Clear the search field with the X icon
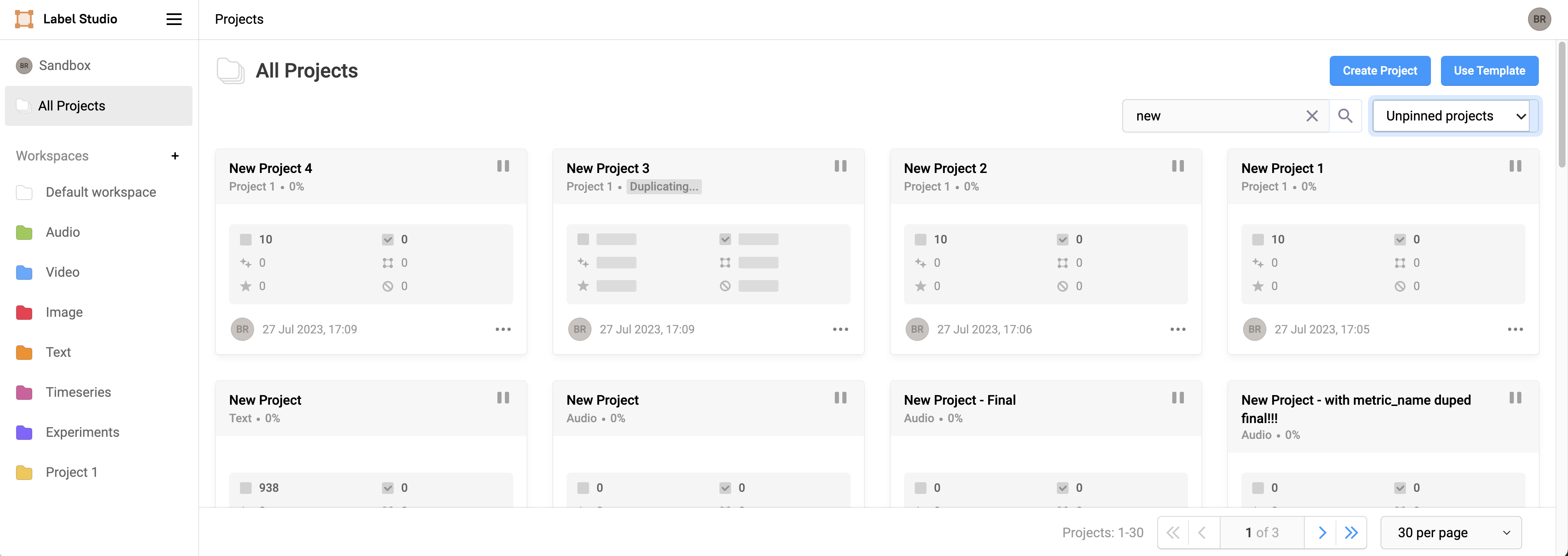1568x556 pixels. coord(1312,116)
